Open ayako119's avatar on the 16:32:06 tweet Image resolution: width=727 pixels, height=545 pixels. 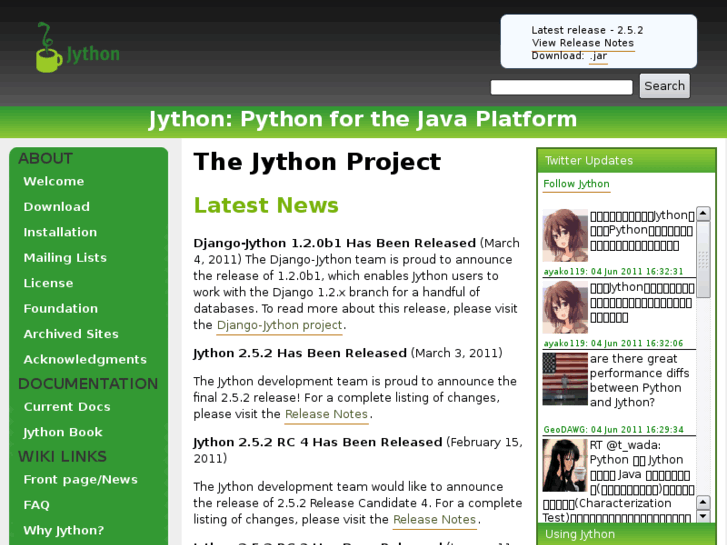565,307
